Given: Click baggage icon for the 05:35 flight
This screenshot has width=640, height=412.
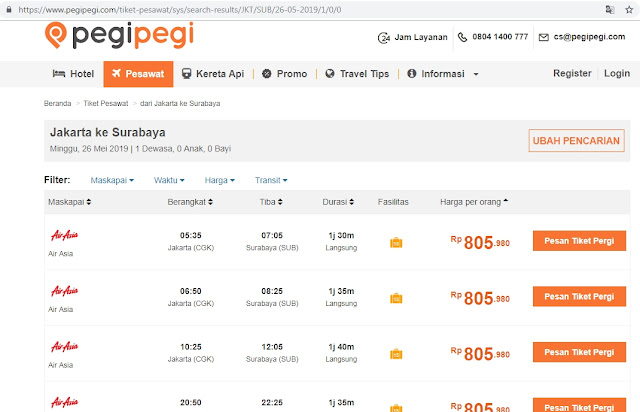Looking at the screenshot, I should [x=396, y=243].
